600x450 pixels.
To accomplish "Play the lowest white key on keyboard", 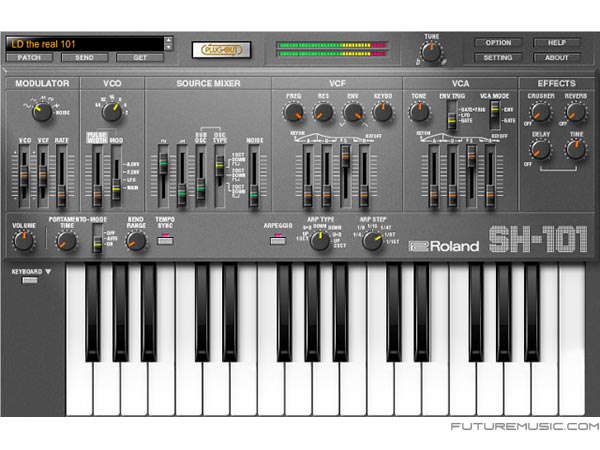I will [x=79, y=386].
